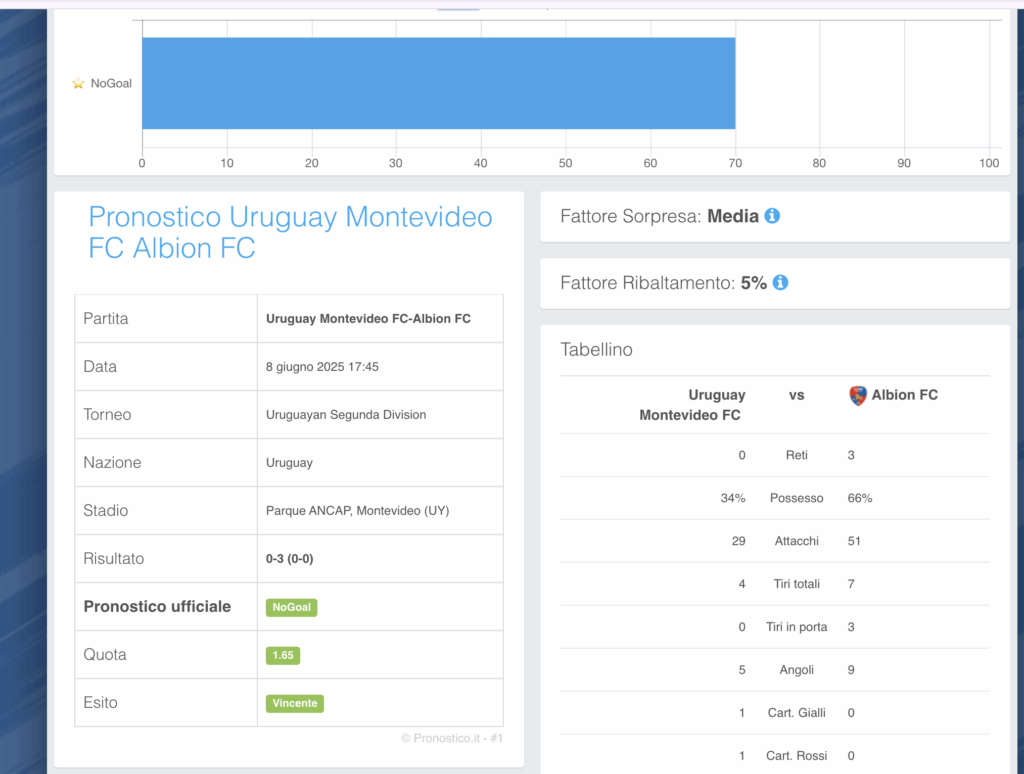Viewport: 1024px width, 774px height.
Task: Click the Fattore Sorpresa Media text
Action: 660,216
